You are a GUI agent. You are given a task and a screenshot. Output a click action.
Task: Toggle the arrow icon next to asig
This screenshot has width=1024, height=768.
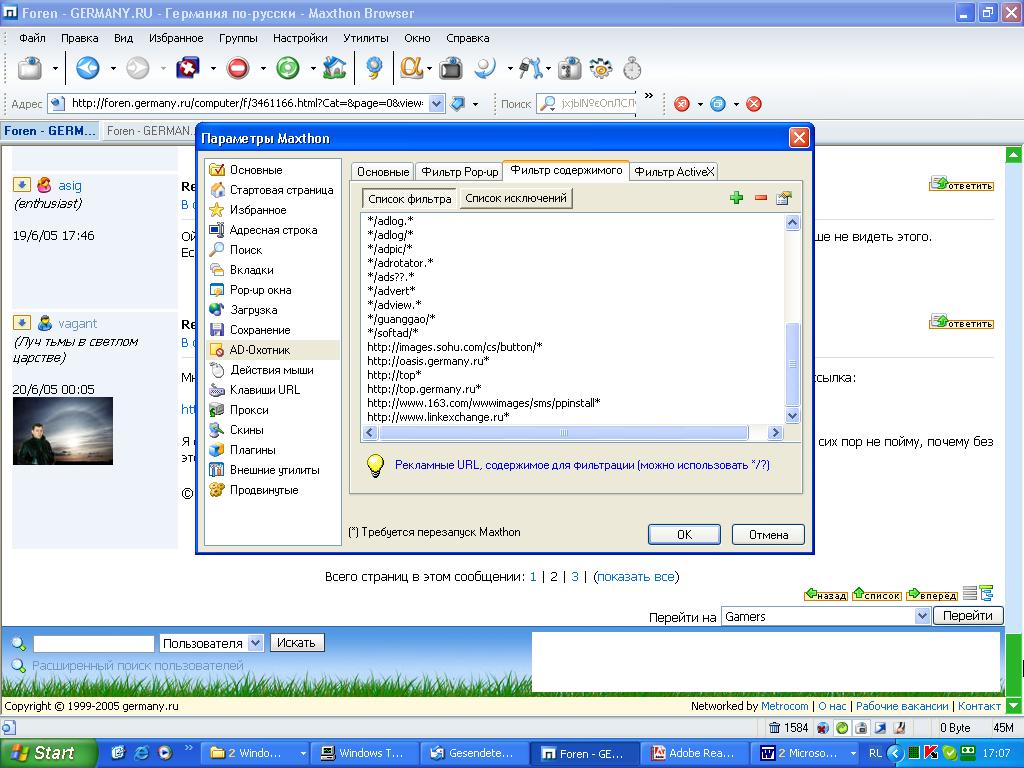pos(22,185)
